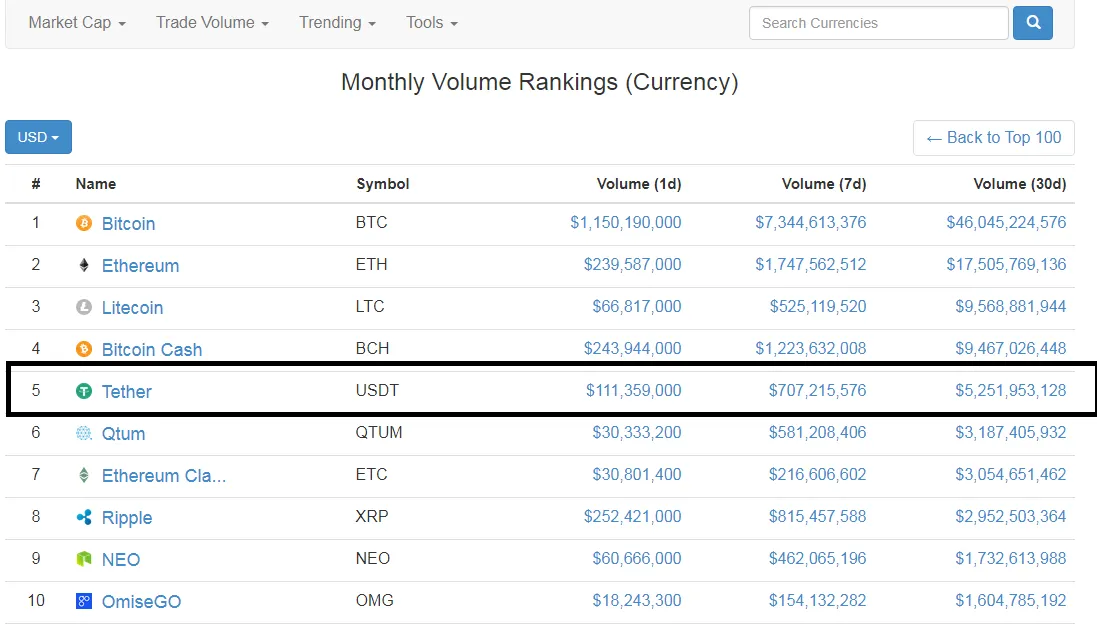Viewport: 1097px width, 630px height.
Task: Click Qtum 7d volume $581,208,406
Action: 817,433
